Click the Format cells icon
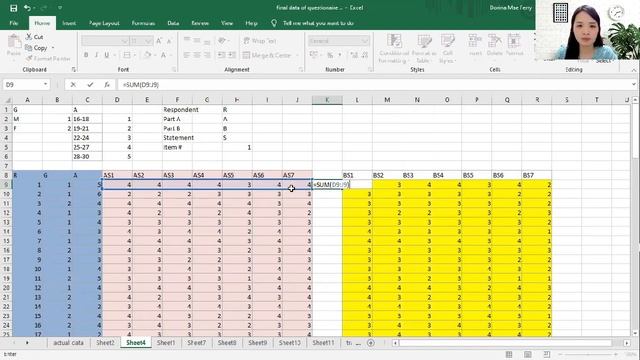640x360 pixels. click(514, 41)
